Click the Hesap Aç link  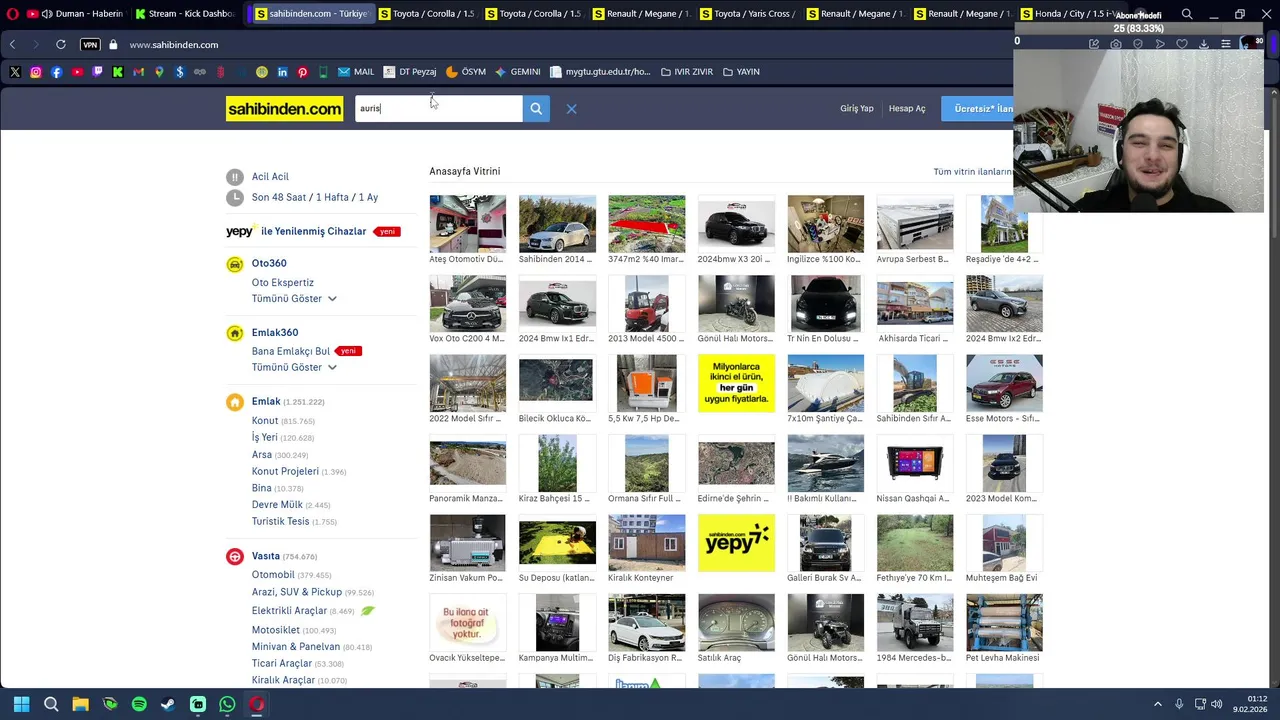907,109
